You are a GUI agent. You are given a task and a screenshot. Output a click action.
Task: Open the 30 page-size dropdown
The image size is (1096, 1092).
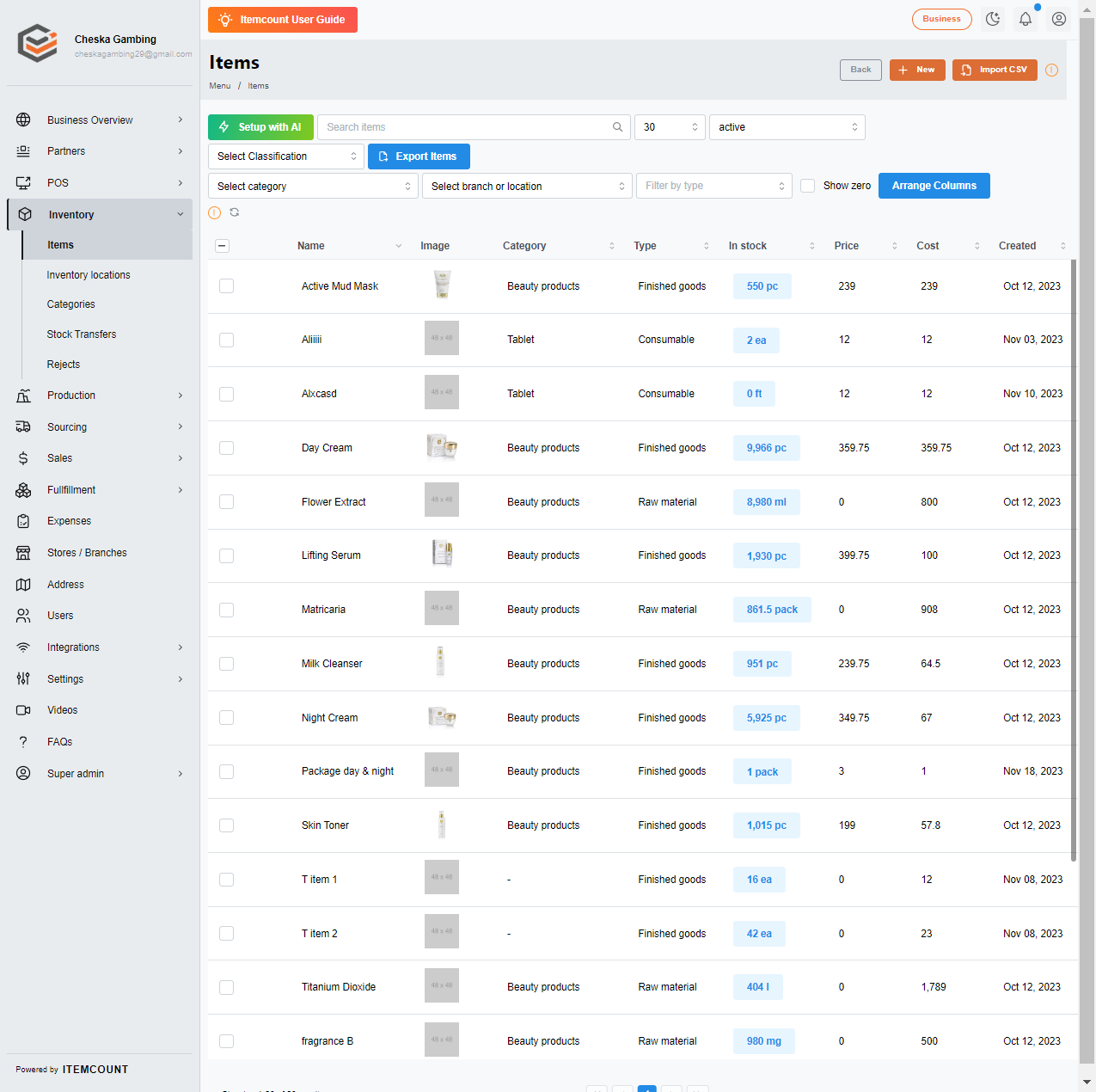pos(670,127)
